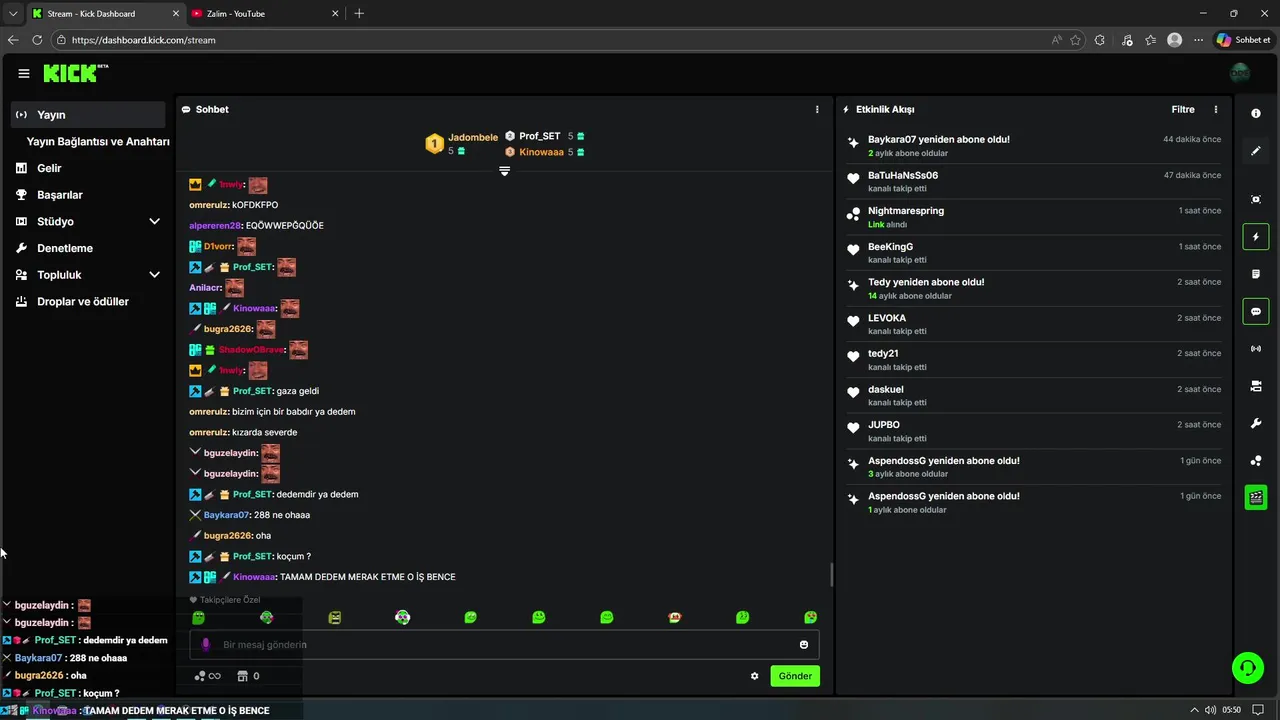Open the info icon in right toolbar
The height and width of the screenshot is (720, 1280).
tap(1256, 114)
